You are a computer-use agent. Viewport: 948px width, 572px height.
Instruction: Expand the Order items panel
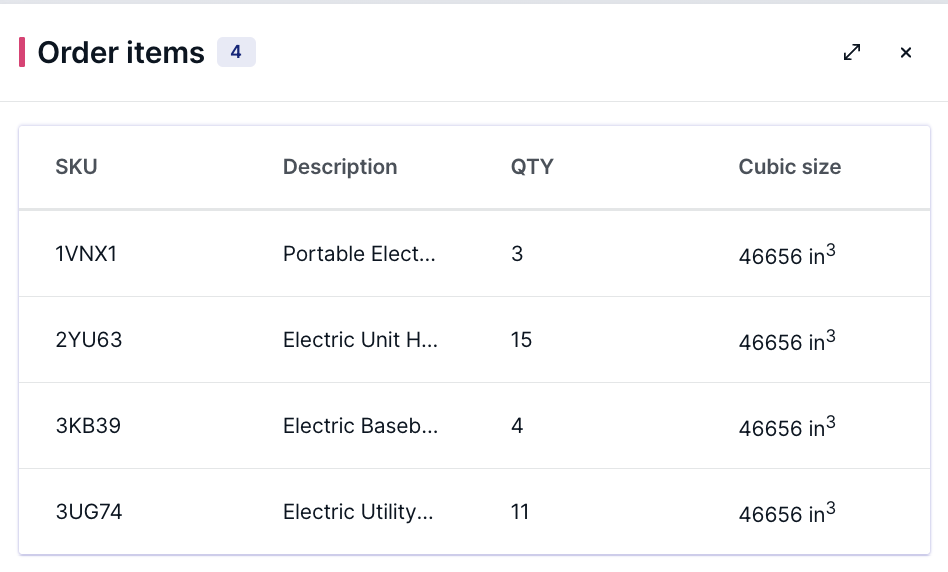852,53
